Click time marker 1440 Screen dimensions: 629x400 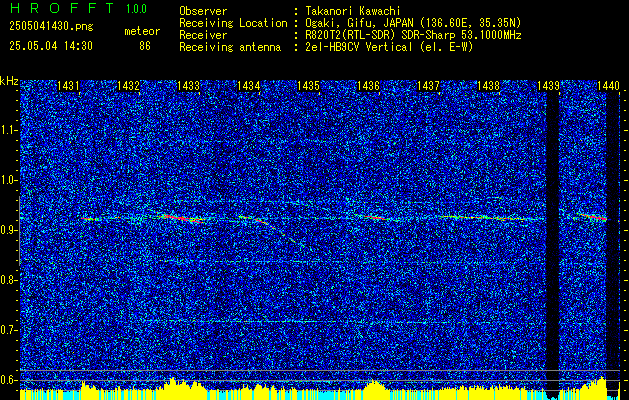coord(608,85)
